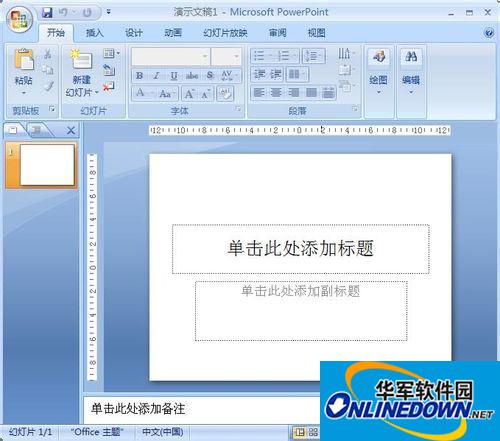Increase font size with large A
Screen dimensions: 500x441
point(189,94)
